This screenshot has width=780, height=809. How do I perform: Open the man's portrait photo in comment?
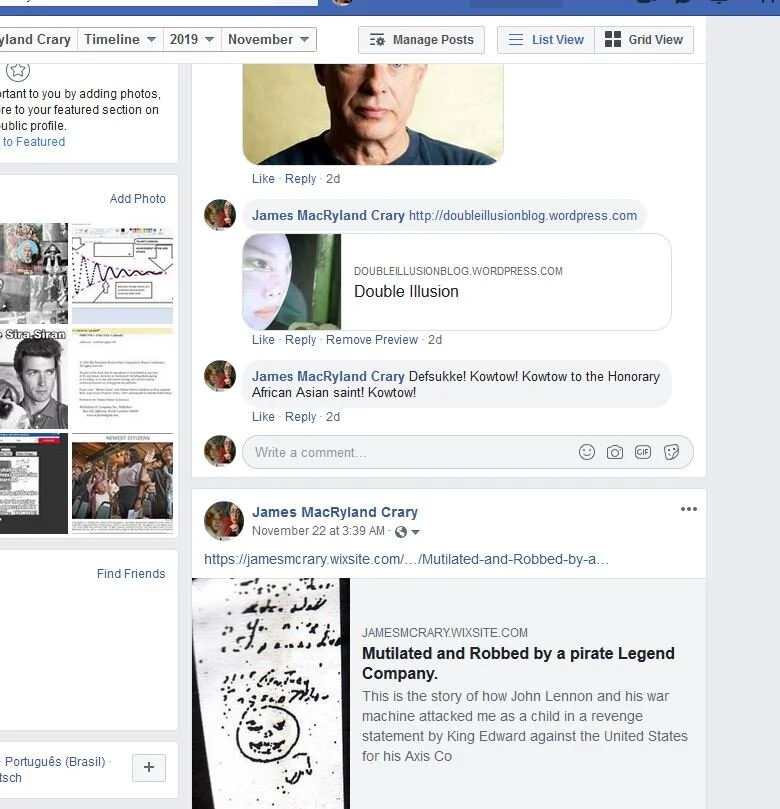373,114
